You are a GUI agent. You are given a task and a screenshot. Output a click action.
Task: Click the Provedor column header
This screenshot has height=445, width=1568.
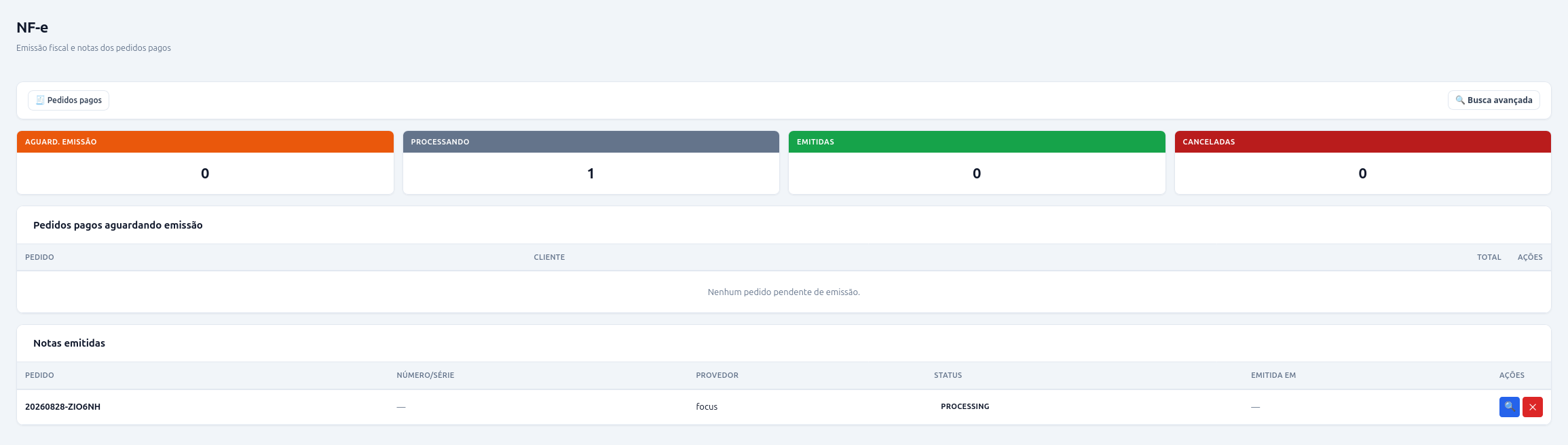(x=717, y=375)
